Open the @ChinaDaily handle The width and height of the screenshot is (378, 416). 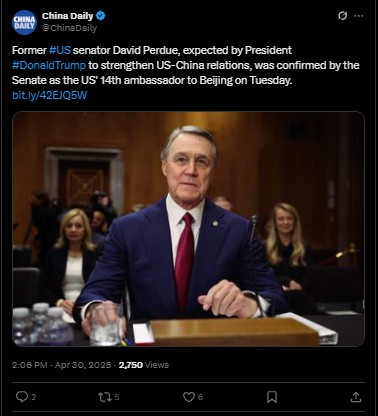pos(69,28)
